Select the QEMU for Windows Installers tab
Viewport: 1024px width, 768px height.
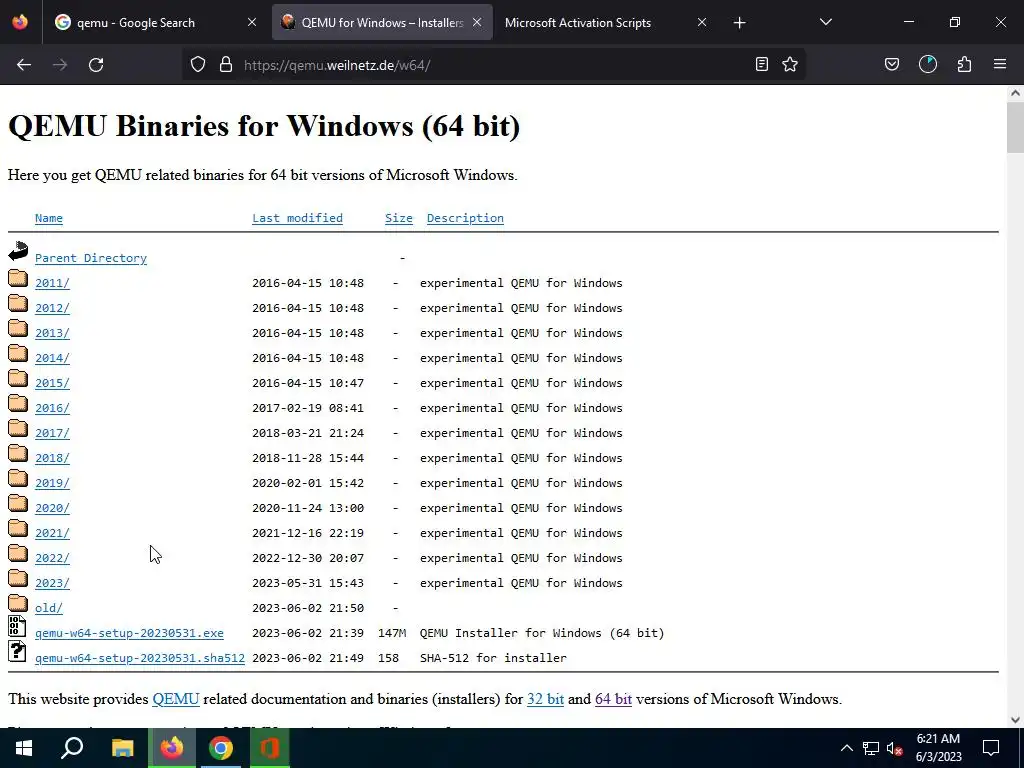[x=382, y=22]
